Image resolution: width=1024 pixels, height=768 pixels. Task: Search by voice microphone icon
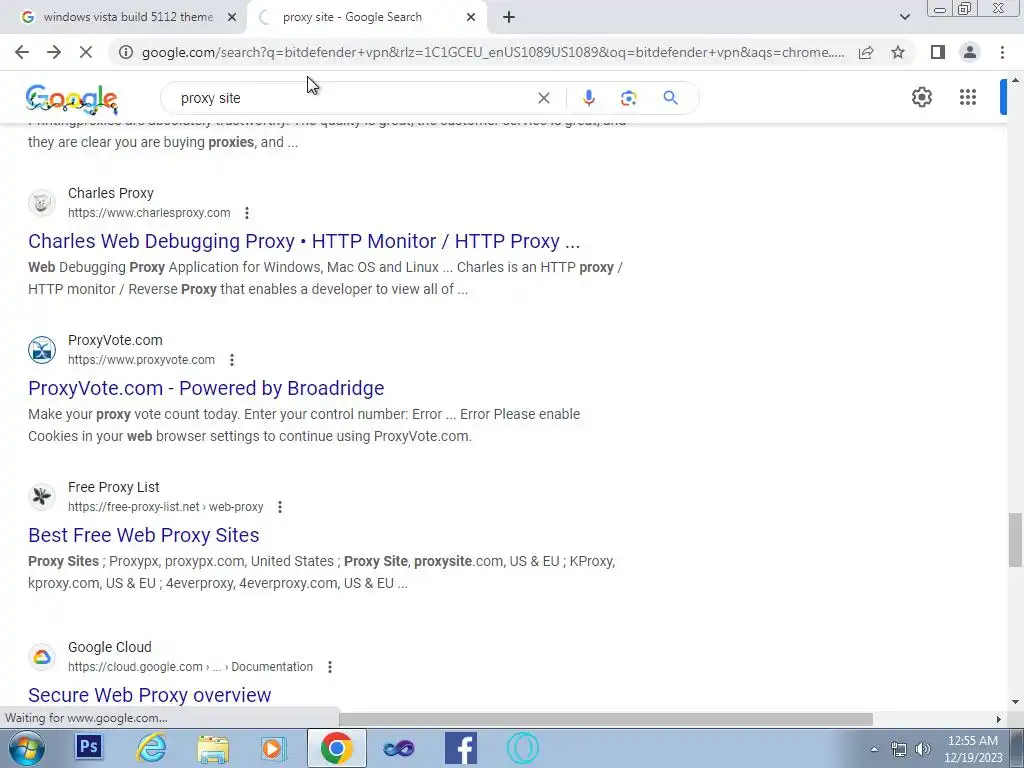(x=588, y=98)
